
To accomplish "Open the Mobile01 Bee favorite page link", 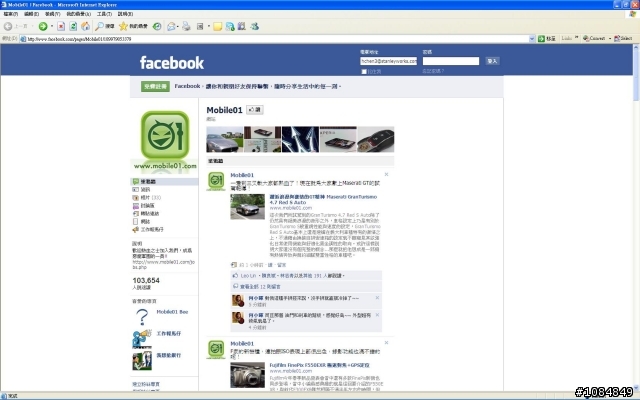I will pyautogui.click(x=172, y=312).
